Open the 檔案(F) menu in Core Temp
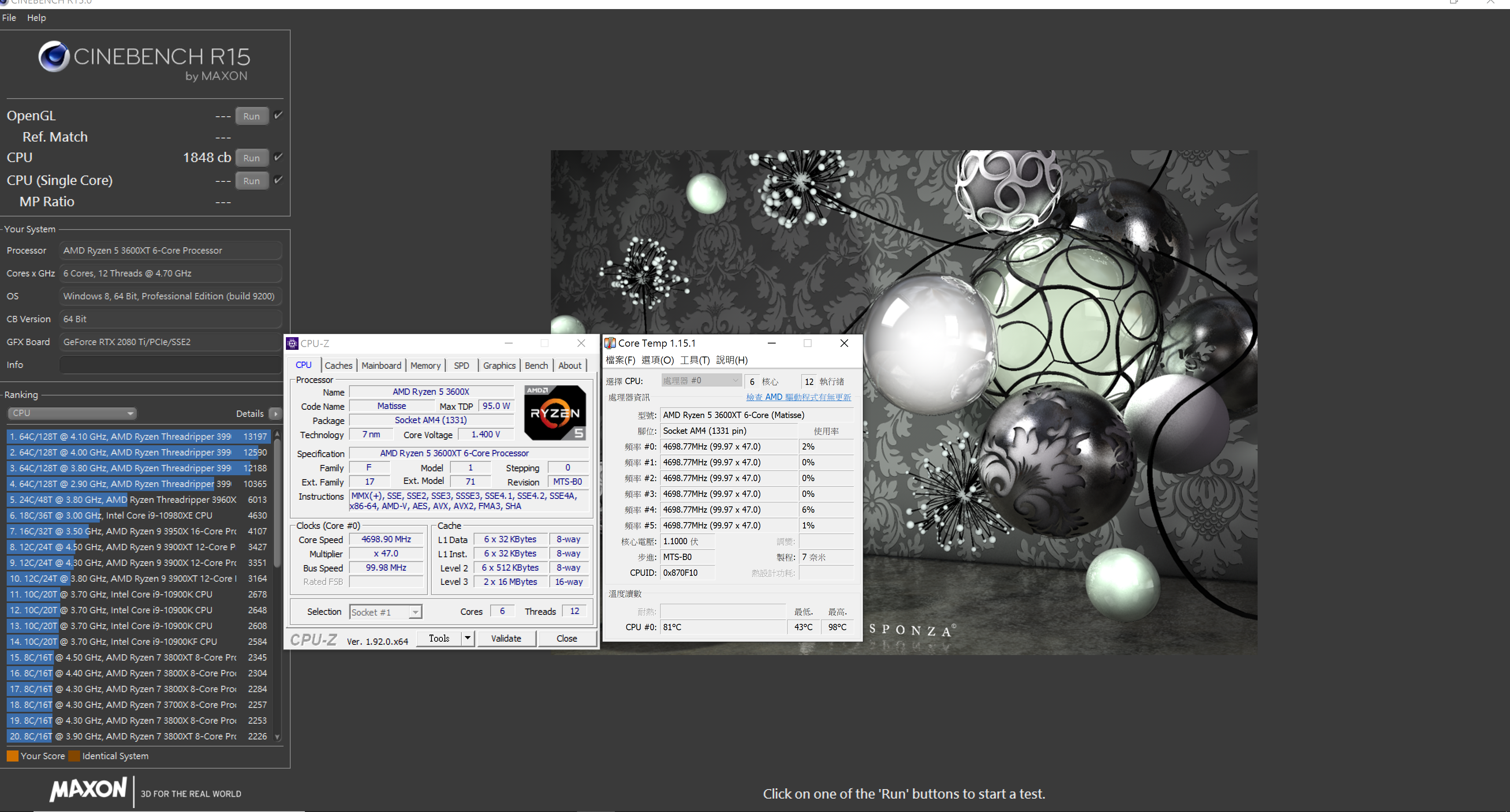Viewport: 1510px width, 812px height. tap(620, 360)
